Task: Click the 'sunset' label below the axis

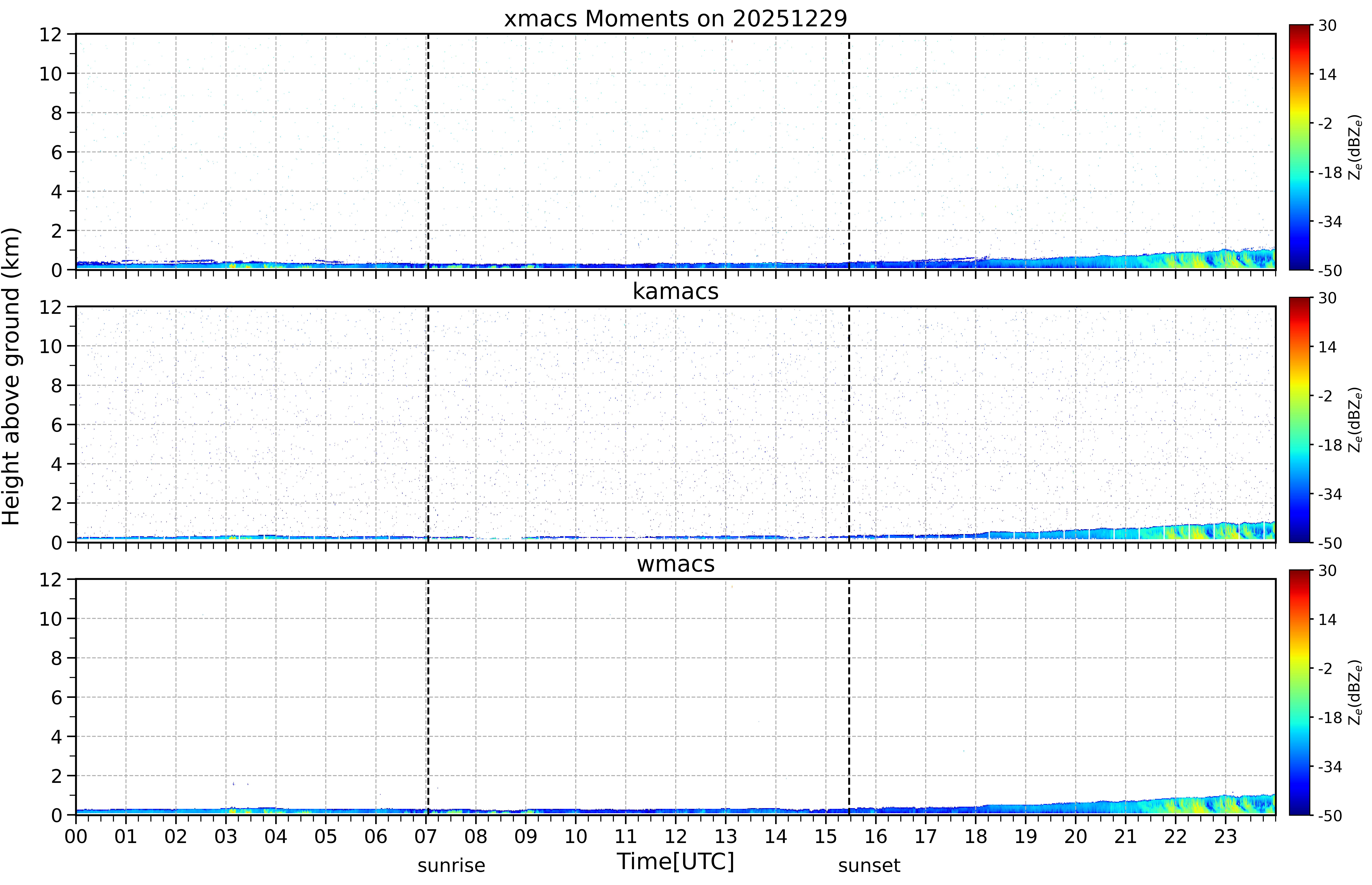Action: (x=869, y=865)
